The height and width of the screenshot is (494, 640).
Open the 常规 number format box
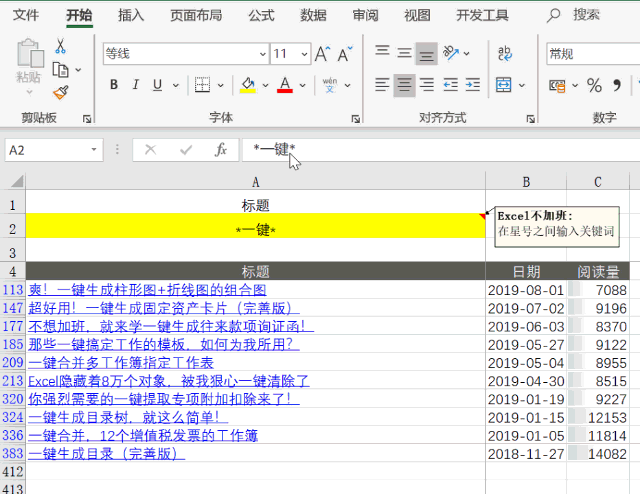(x=593, y=53)
